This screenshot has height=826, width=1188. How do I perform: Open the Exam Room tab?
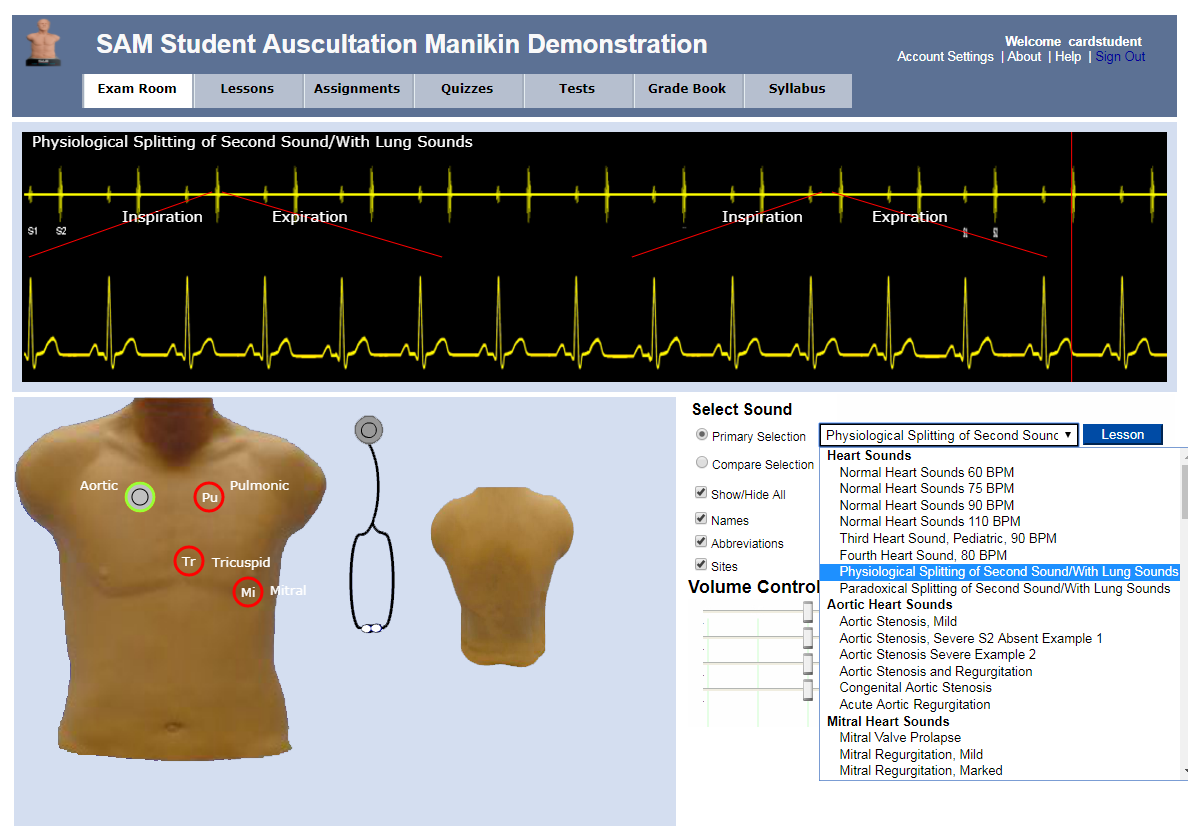137,90
